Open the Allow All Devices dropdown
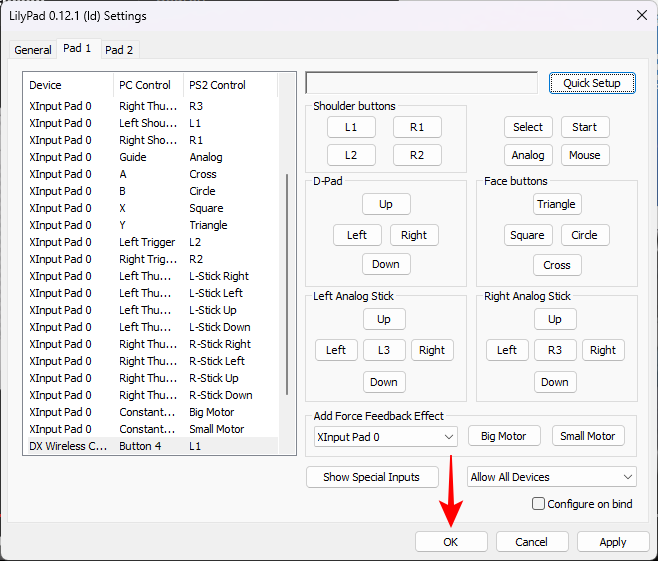The image size is (658, 561). (551, 477)
